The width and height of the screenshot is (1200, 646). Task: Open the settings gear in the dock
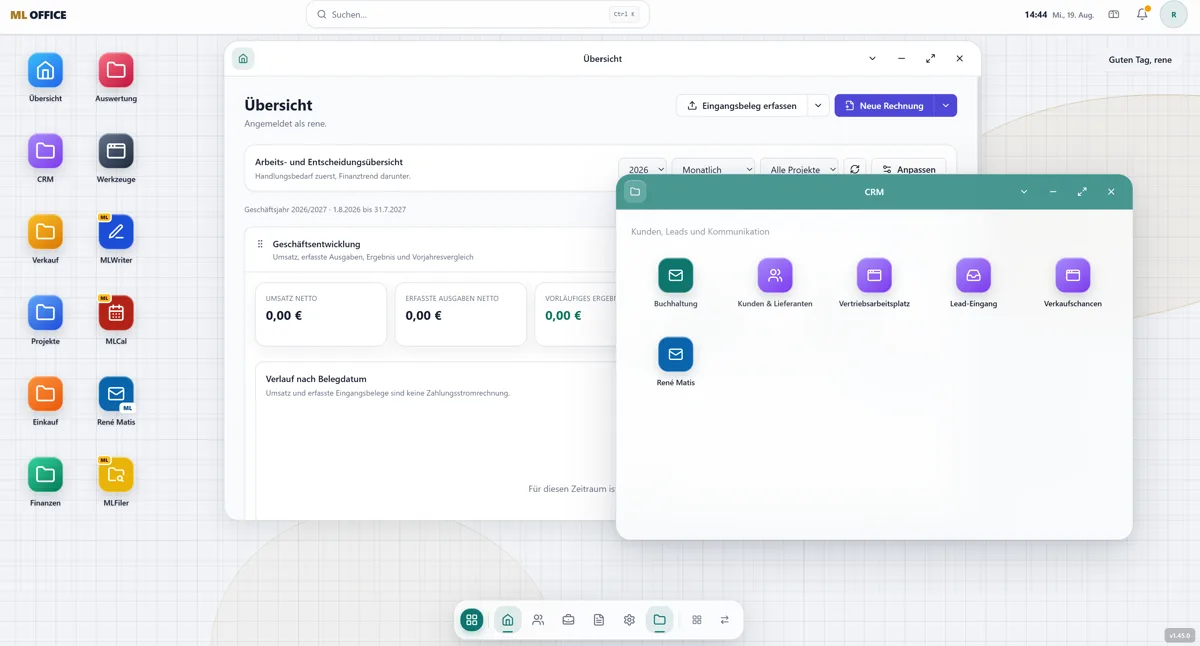629,620
